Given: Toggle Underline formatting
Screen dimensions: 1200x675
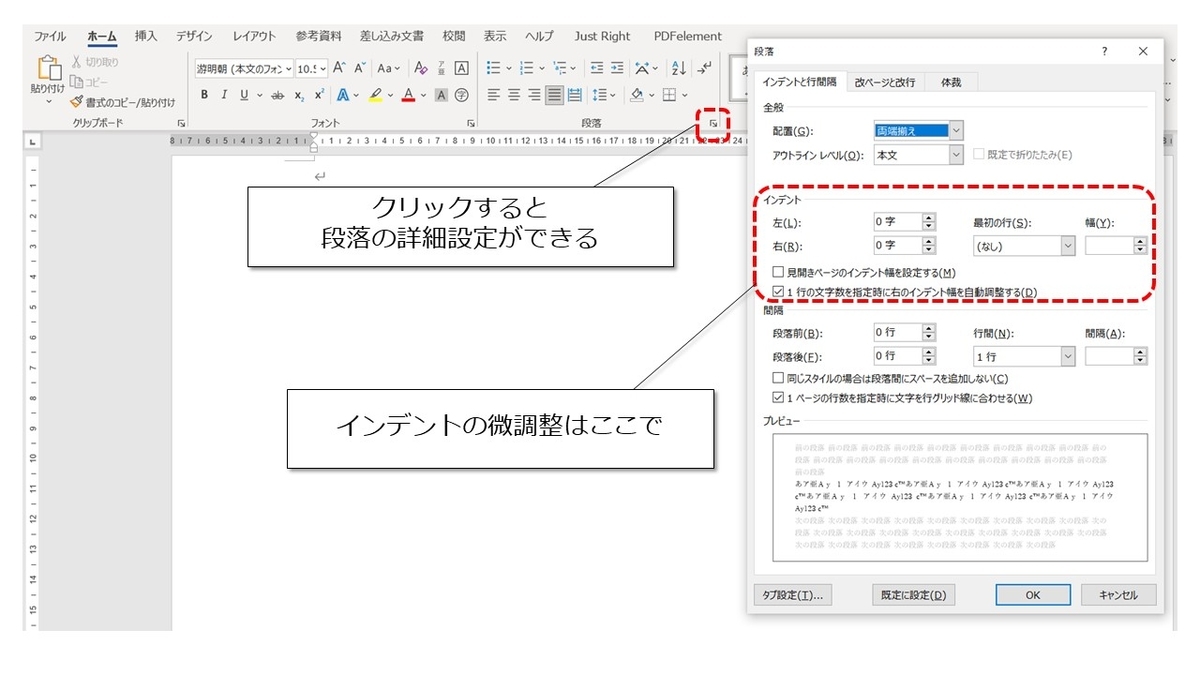Looking at the screenshot, I should point(244,95).
